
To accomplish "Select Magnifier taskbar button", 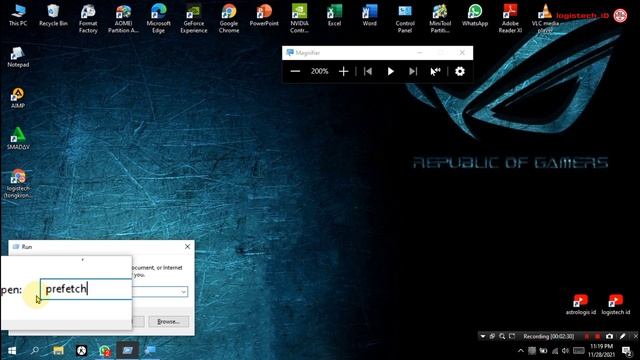I will point(150,350).
